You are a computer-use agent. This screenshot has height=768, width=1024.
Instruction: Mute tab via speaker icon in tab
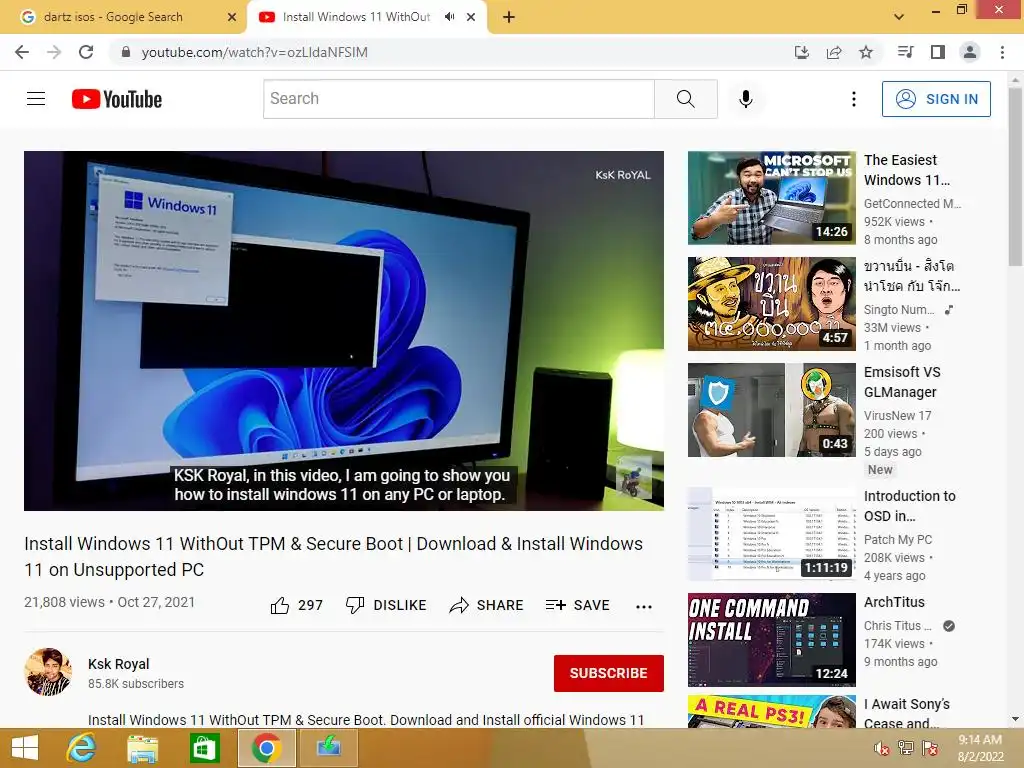click(x=449, y=17)
